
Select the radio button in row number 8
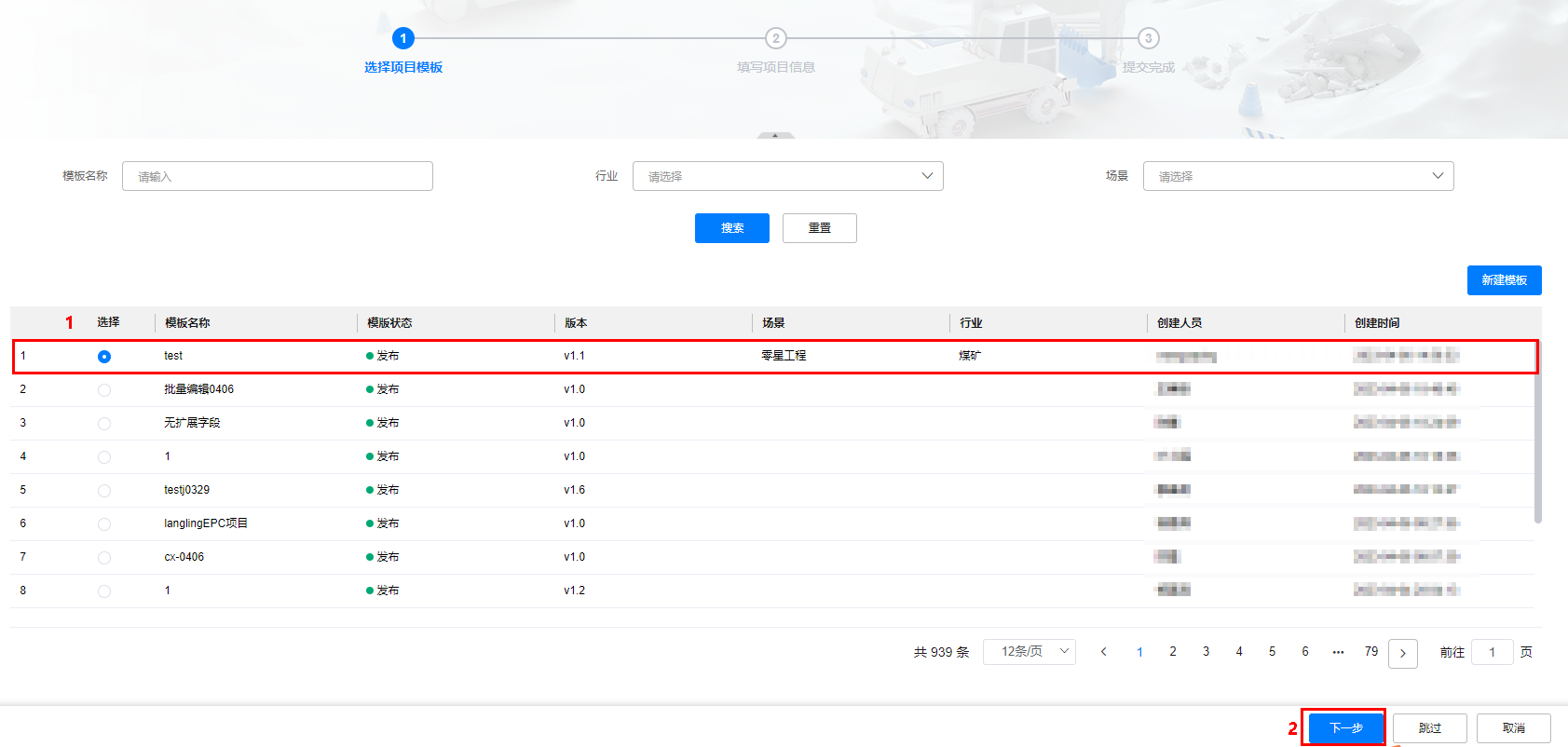(104, 591)
